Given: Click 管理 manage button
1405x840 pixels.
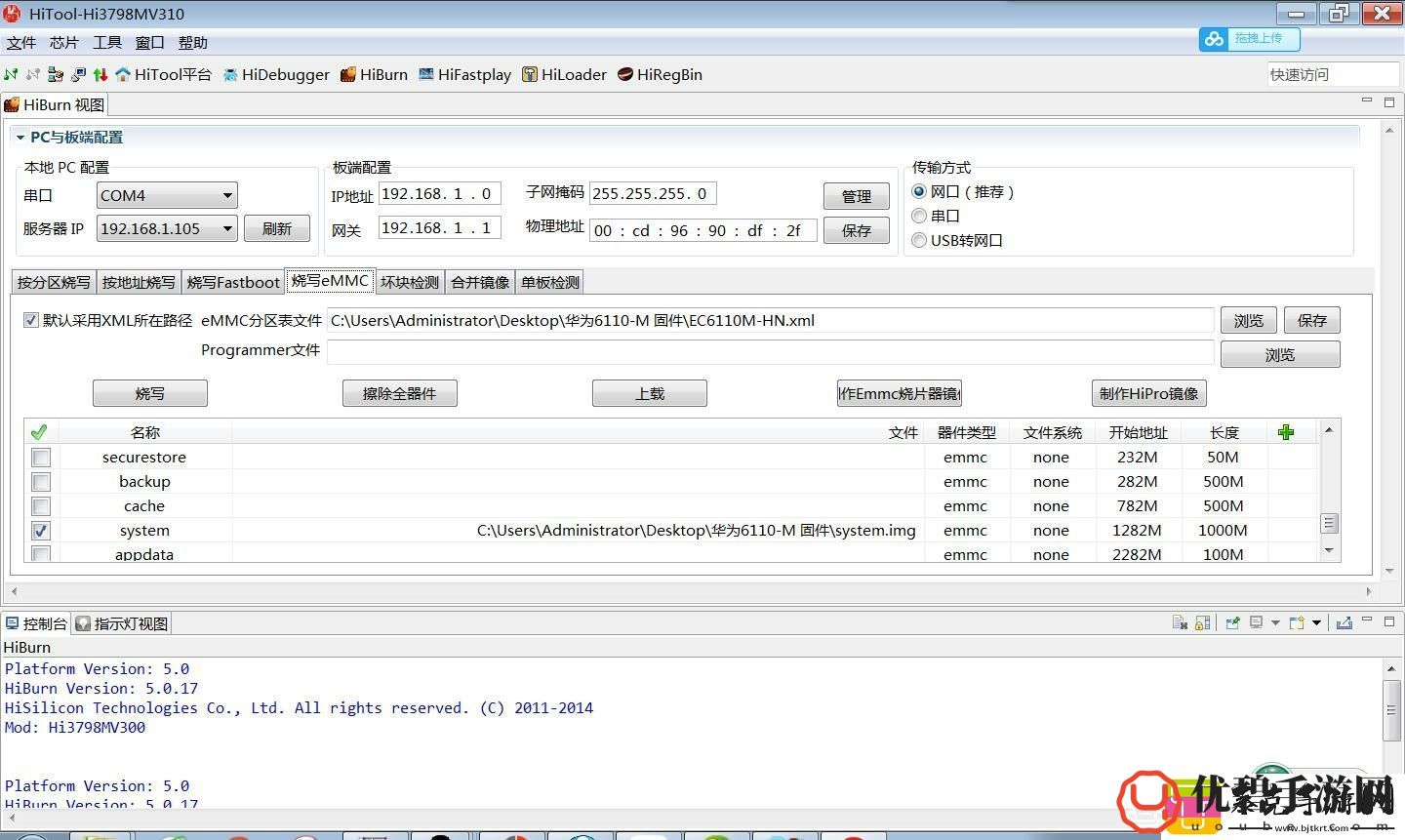Looking at the screenshot, I should coord(856,196).
